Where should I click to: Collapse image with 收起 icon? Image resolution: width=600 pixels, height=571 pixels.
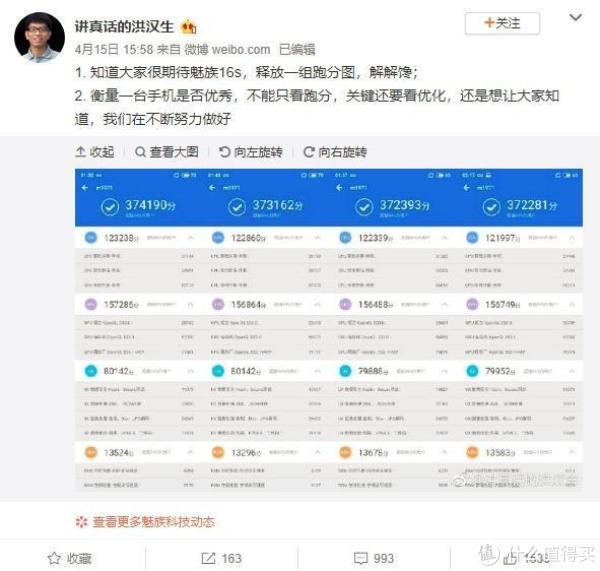[80, 152]
